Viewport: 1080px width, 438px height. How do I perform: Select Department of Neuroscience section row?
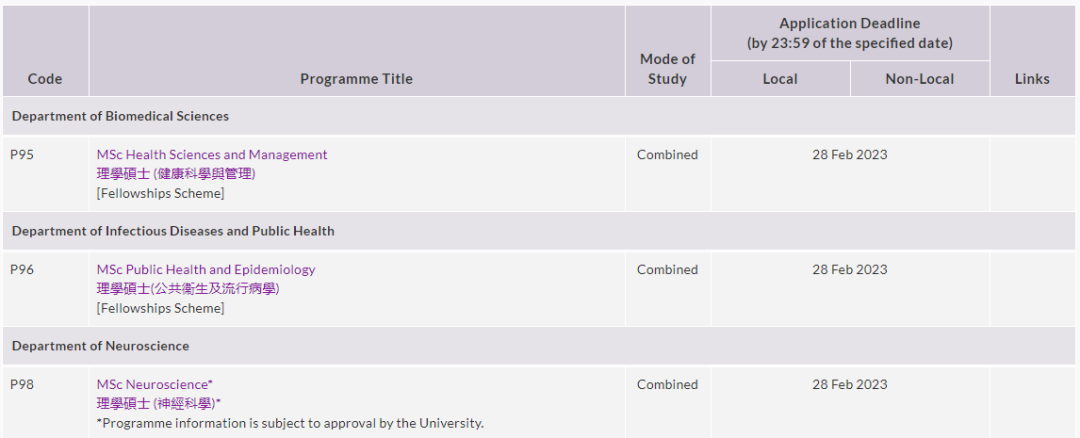(x=100, y=346)
